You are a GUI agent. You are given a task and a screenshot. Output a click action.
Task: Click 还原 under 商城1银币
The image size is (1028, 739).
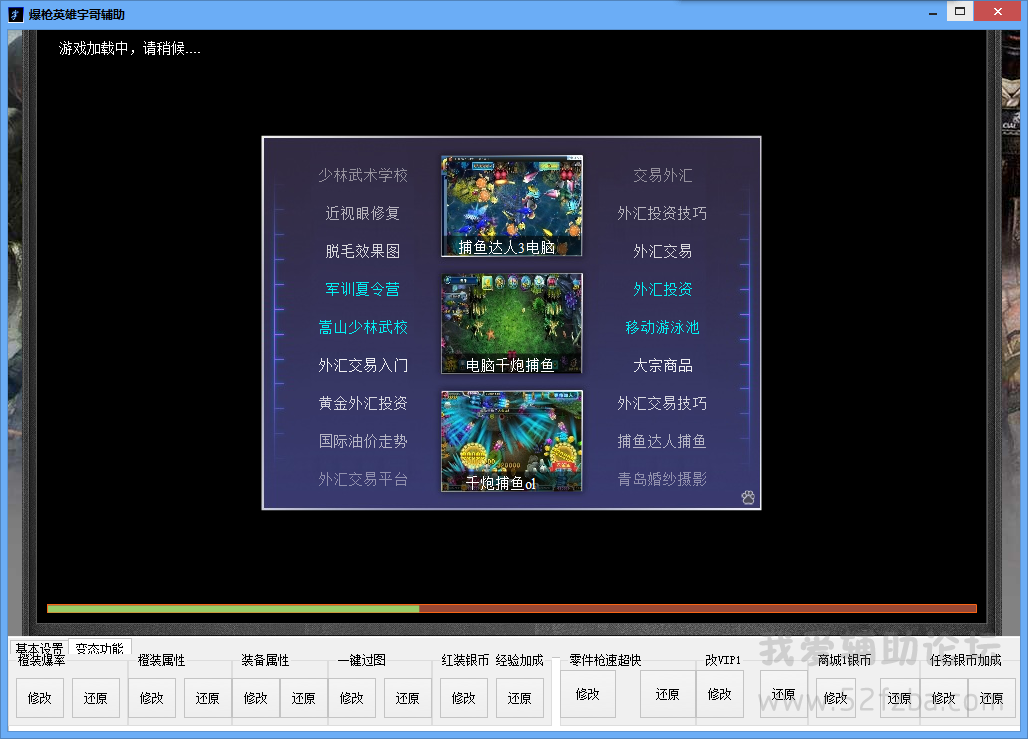point(900,698)
